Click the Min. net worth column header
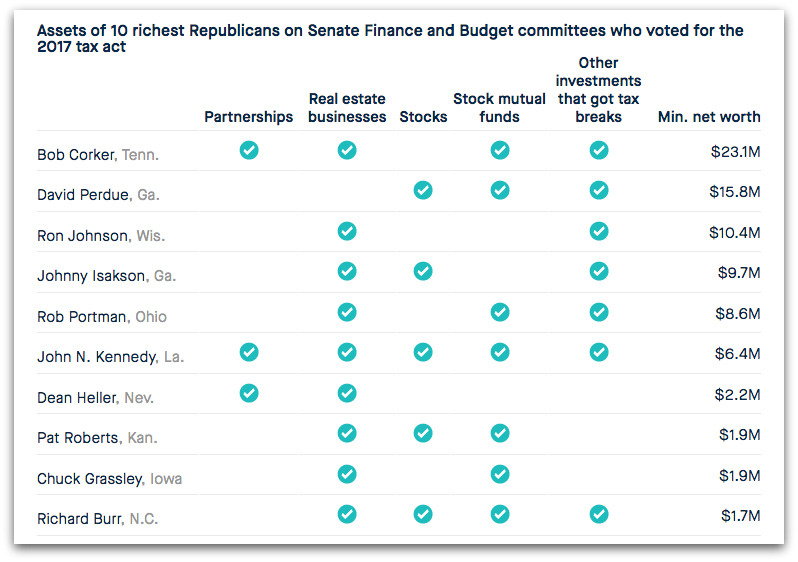The width and height of the screenshot is (798, 562). pos(709,117)
